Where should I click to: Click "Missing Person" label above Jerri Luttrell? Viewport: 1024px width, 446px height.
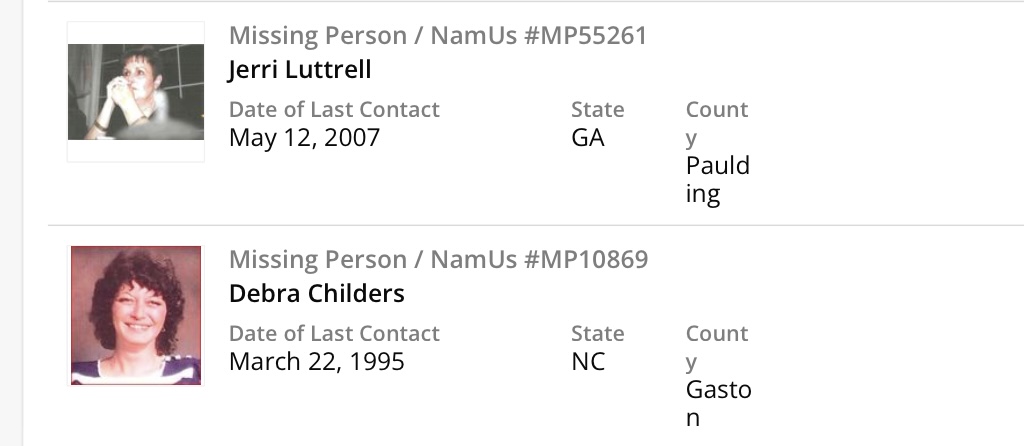pyautogui.click(x=316, y=36)
